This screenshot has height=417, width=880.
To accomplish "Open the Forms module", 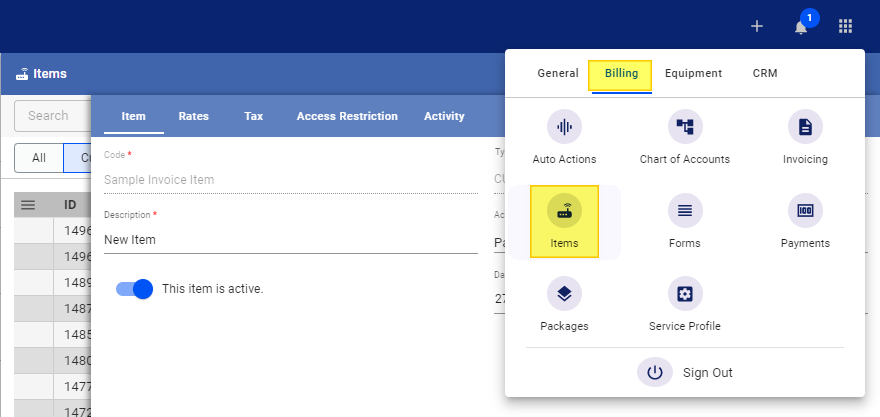I will (x=684, y=211).
